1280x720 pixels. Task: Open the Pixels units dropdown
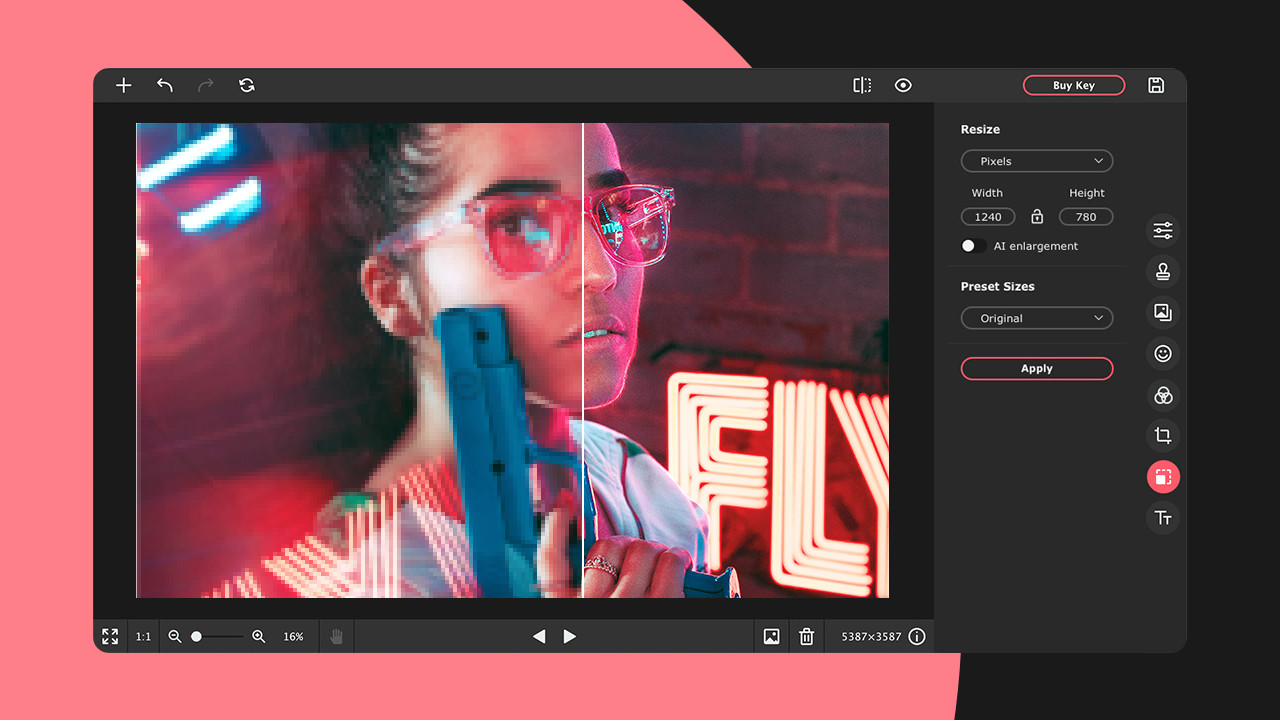(1036, 161)
